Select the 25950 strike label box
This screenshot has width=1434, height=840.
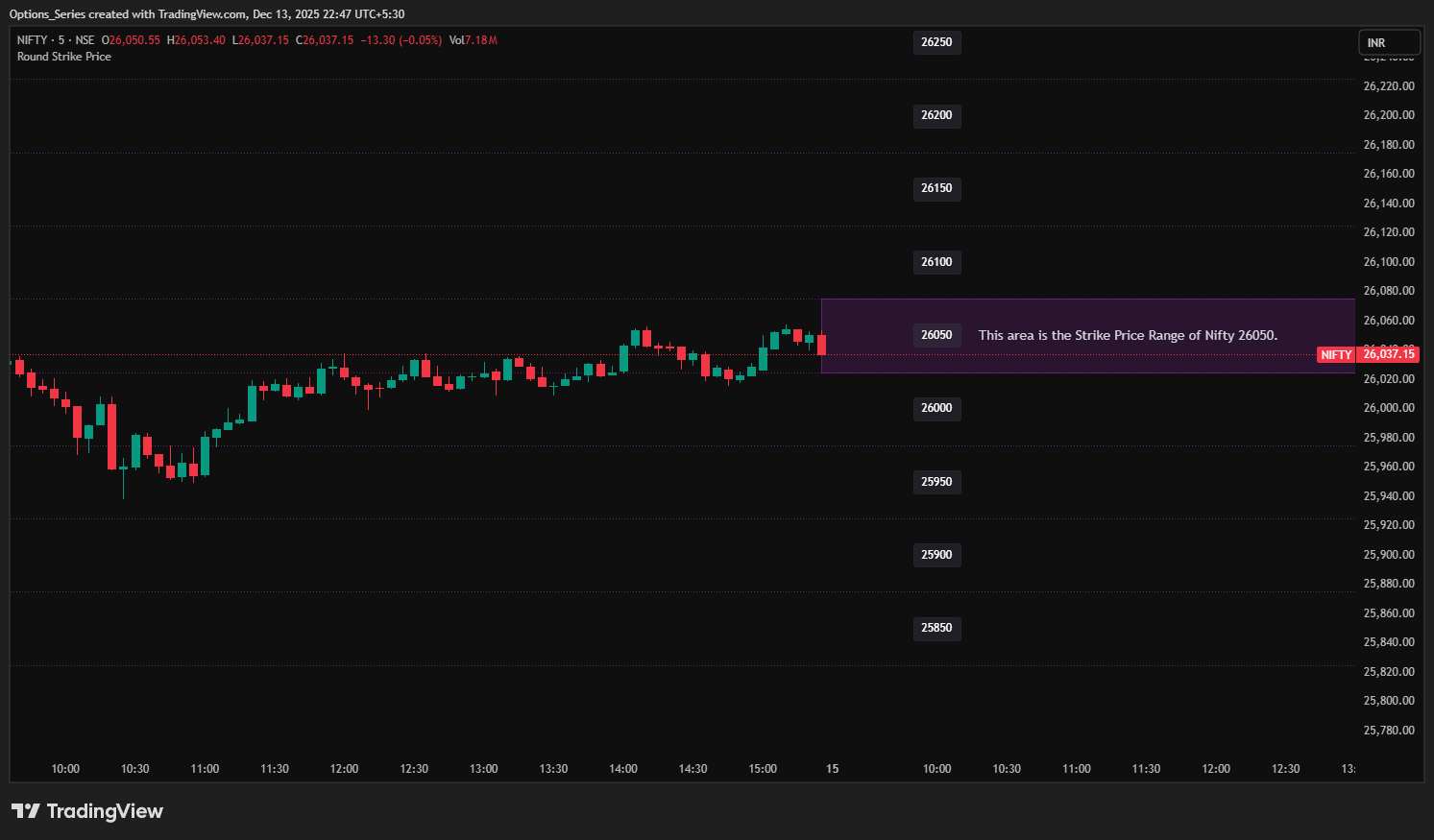click(936, 482)
